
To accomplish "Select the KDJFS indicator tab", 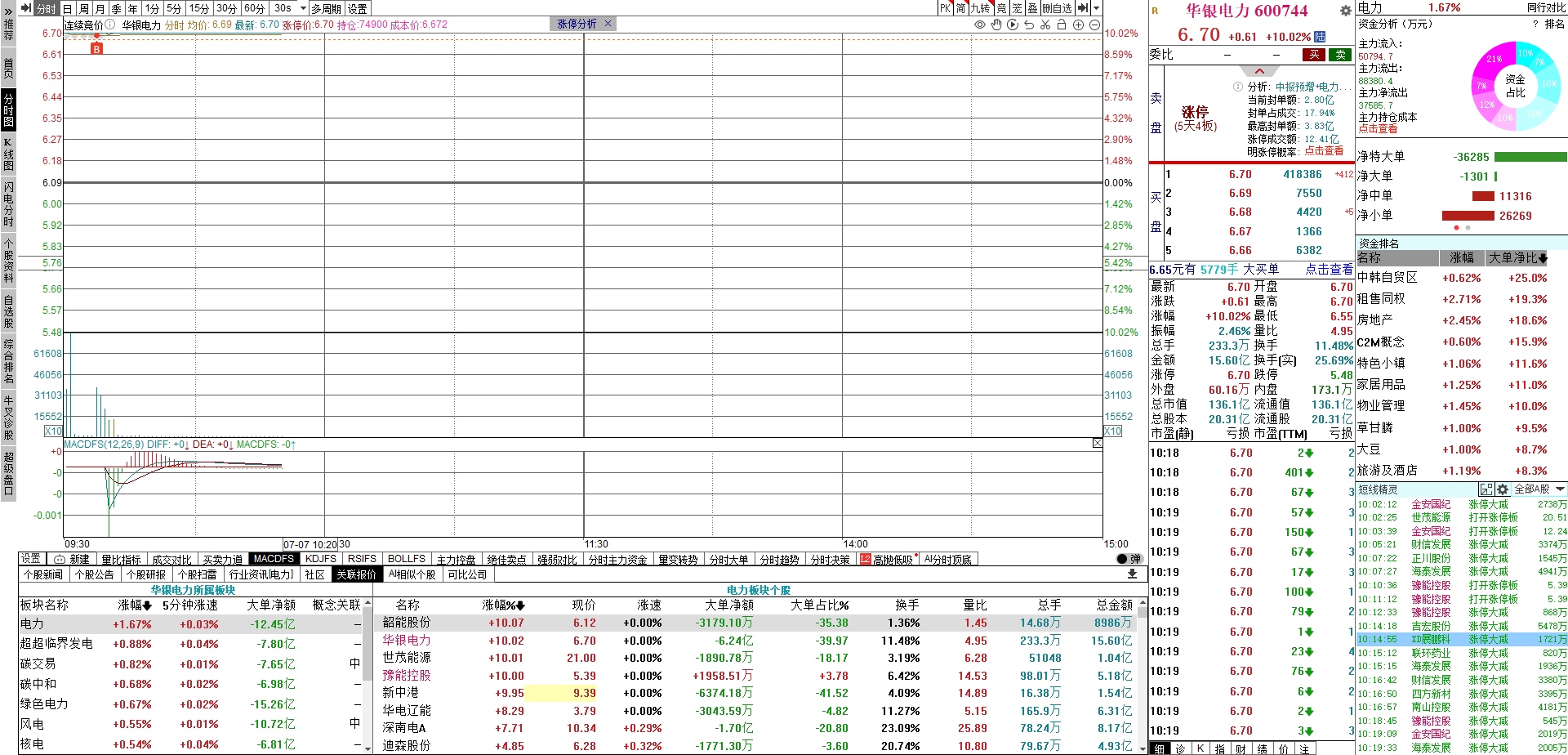I will (x=321, y=559).
